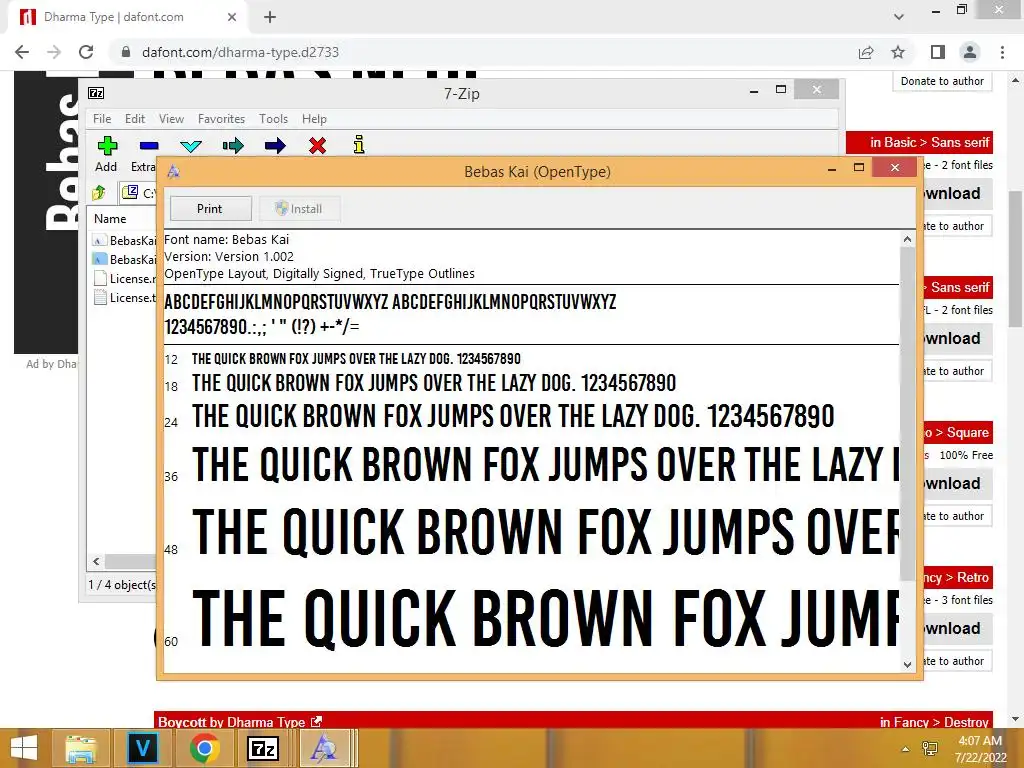Click the Retro category link

(x=972, y=577)
